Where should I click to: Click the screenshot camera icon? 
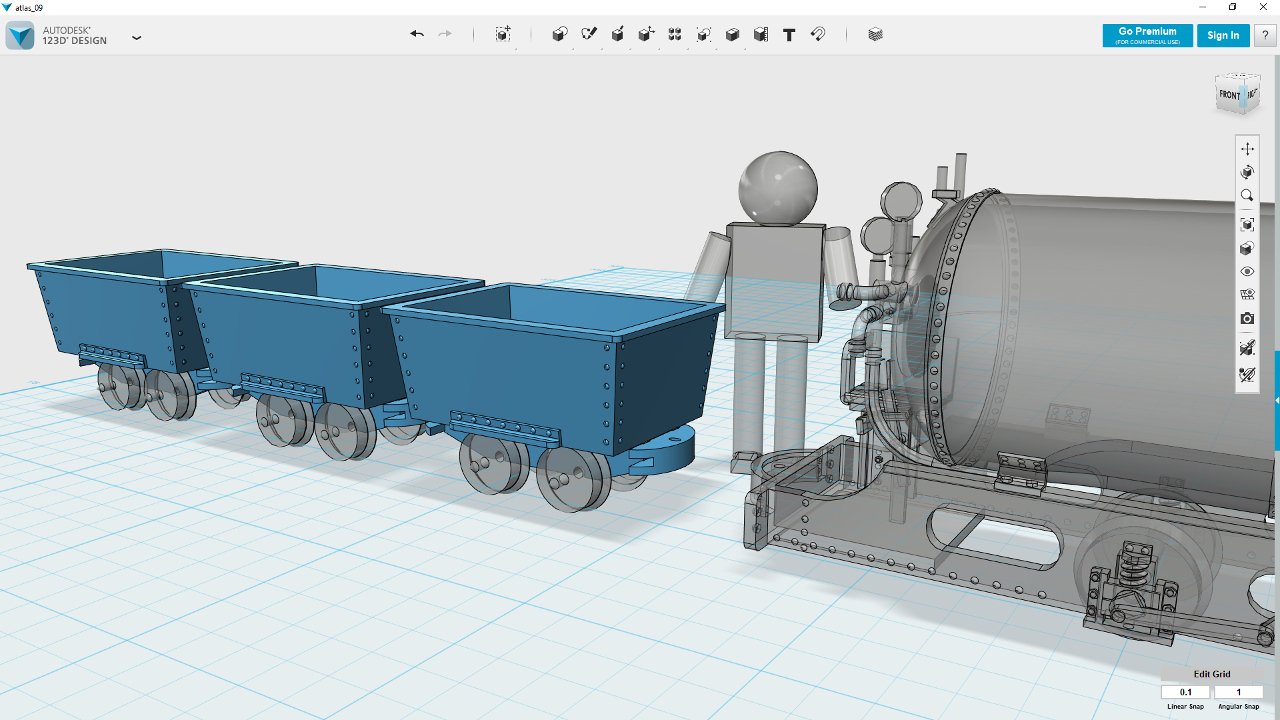tap(1247, 319)
